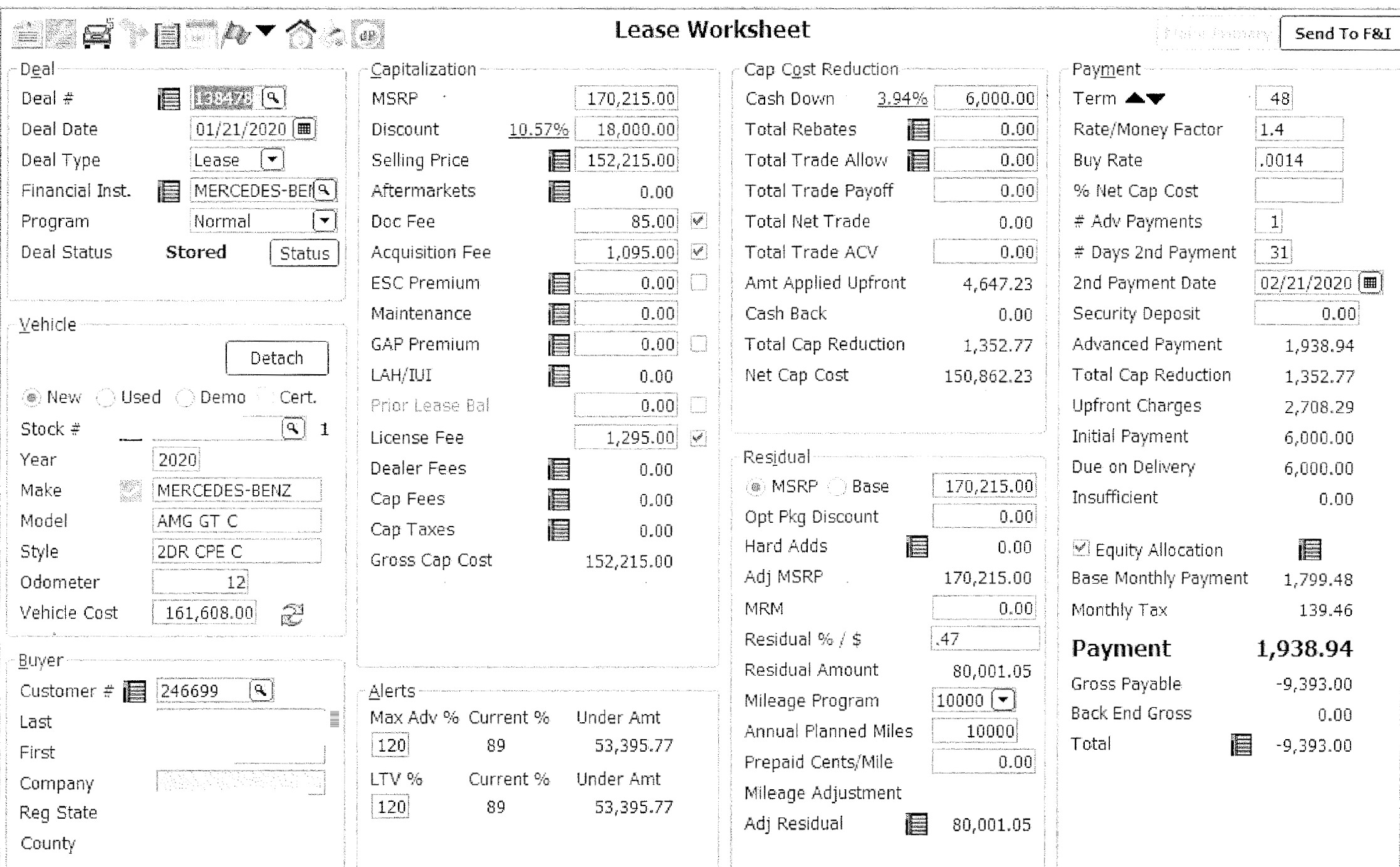Open the list icon beside the payment Total
This screenshot has height=867, width=1400.
tap(1241, 745)
